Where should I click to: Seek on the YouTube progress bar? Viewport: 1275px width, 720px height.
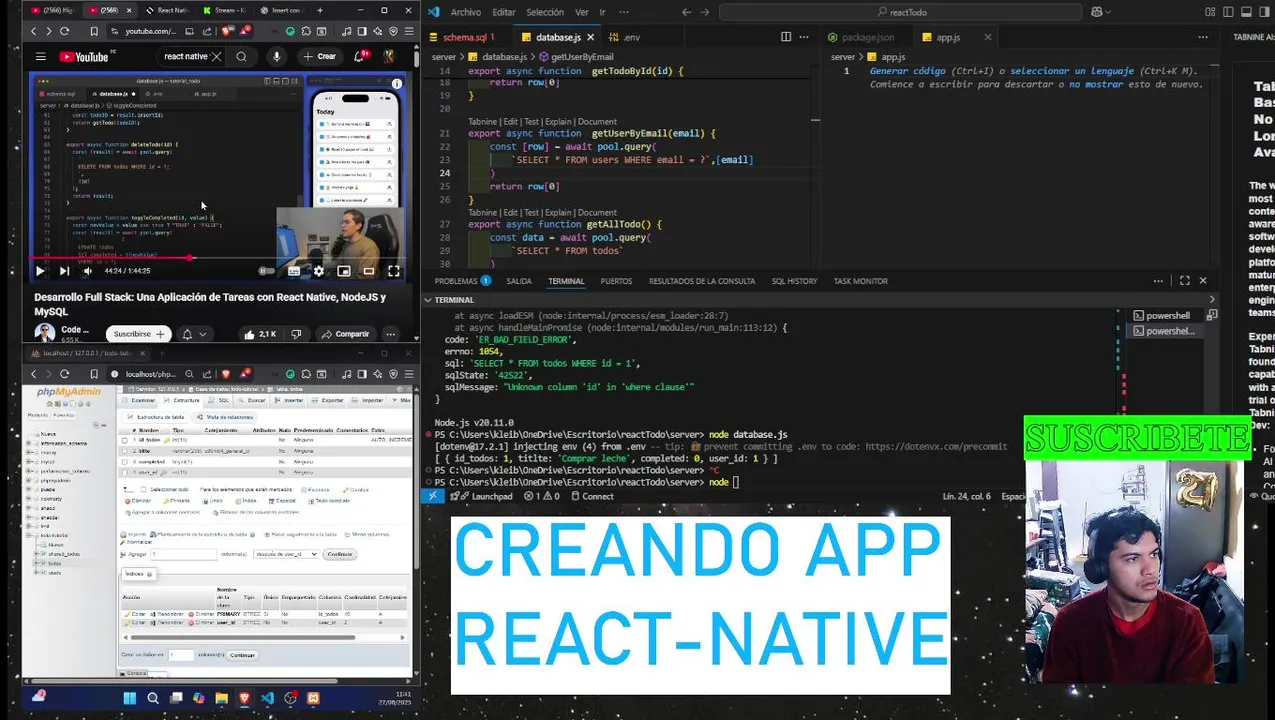(x=220, y=258)
